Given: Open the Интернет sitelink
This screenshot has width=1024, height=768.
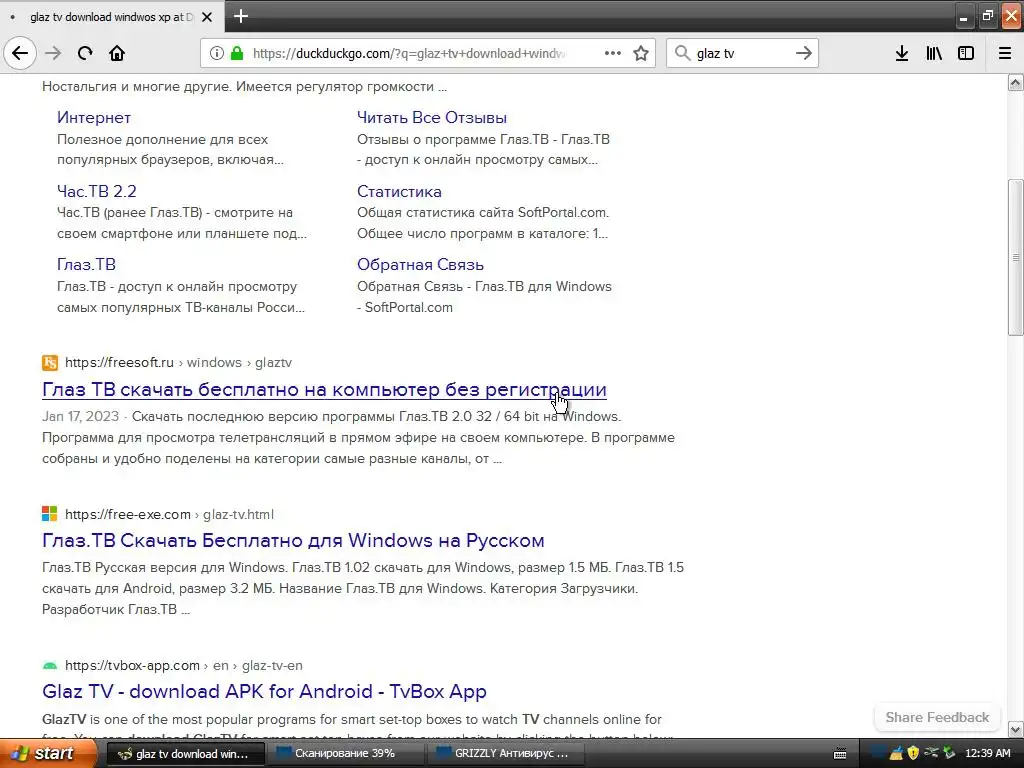Looking at the screenshot, I should pos(94,118).
